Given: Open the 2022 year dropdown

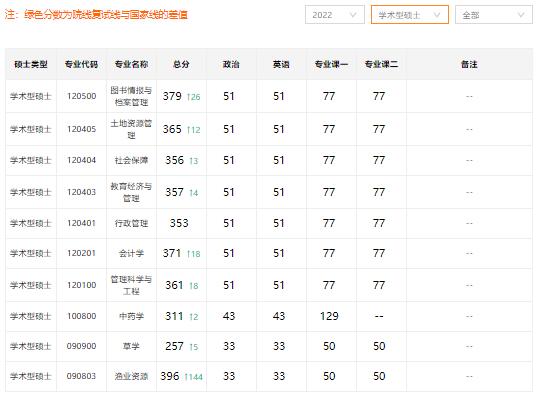Looking at the screenshot, I should [x=334, y=15].
